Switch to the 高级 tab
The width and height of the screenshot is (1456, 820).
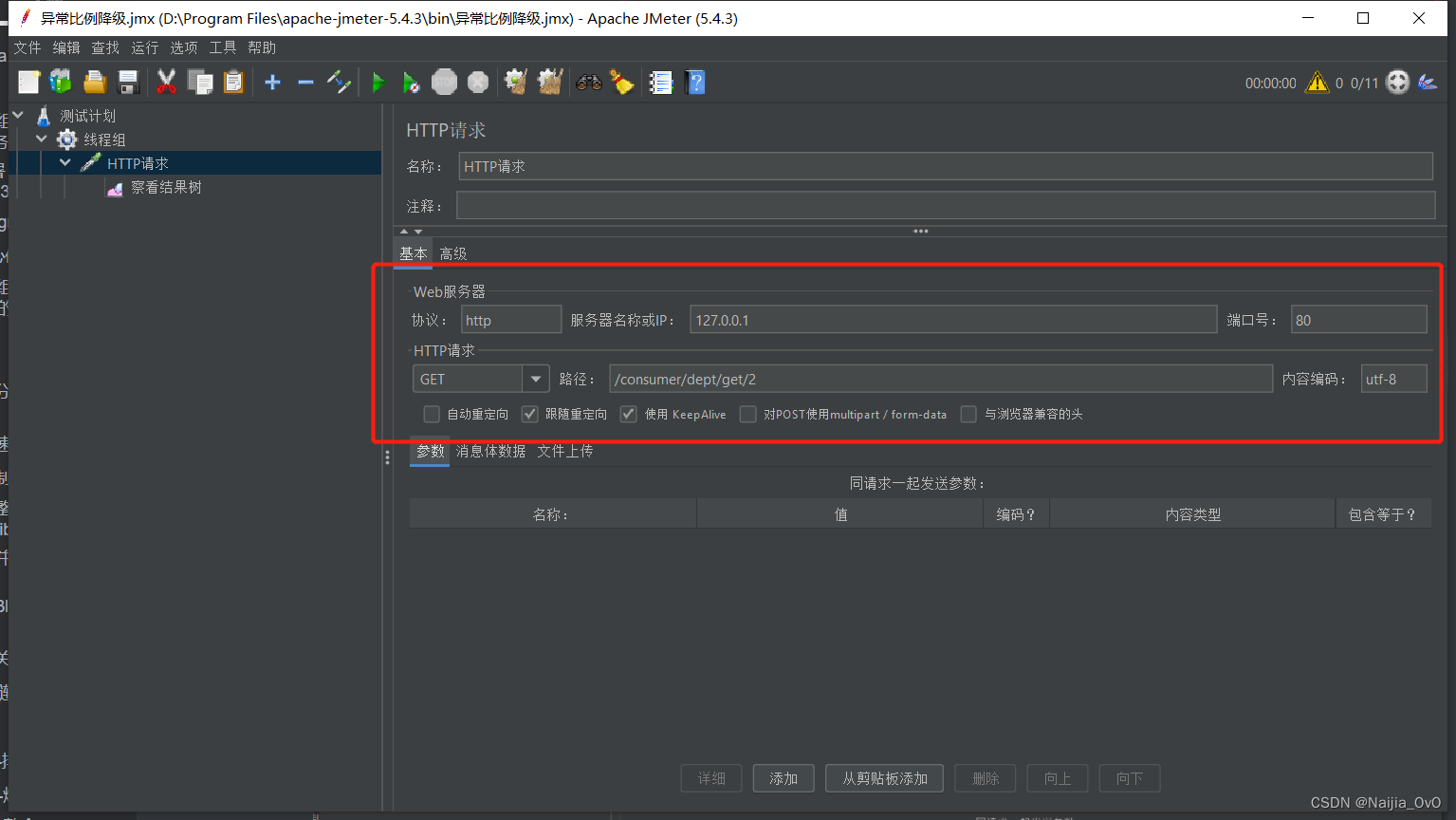(x=453, y=253)
